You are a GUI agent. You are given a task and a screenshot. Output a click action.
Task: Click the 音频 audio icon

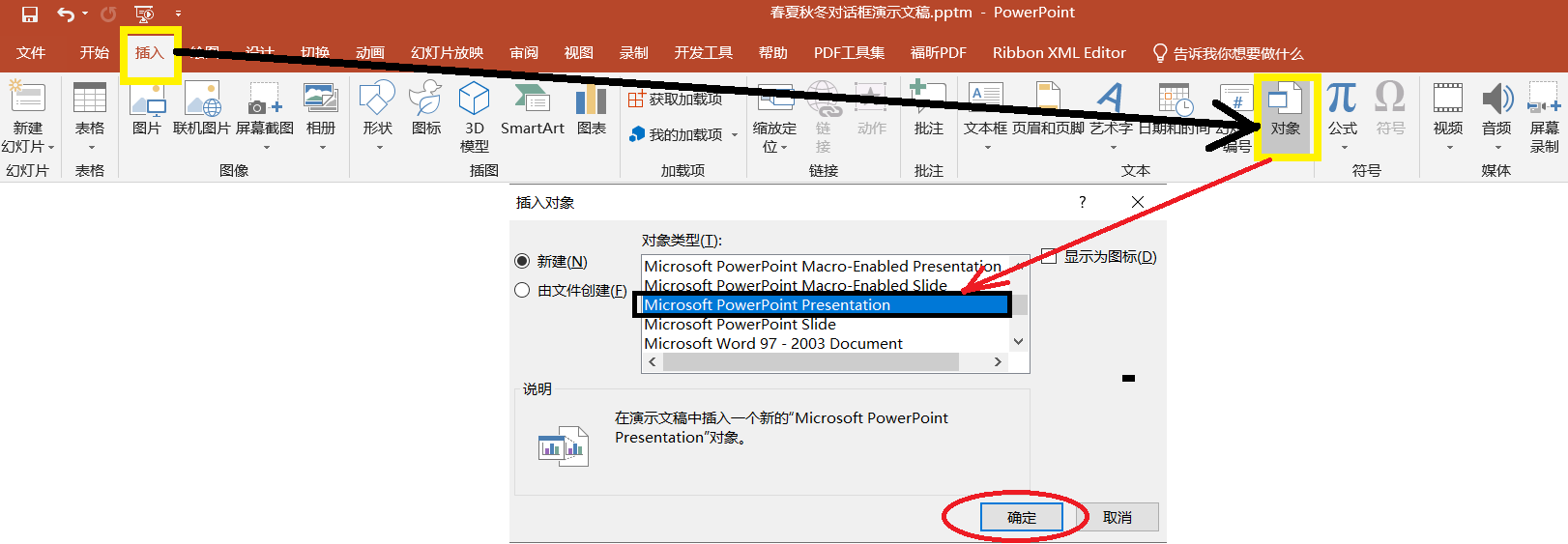[x=1496, y=100]
